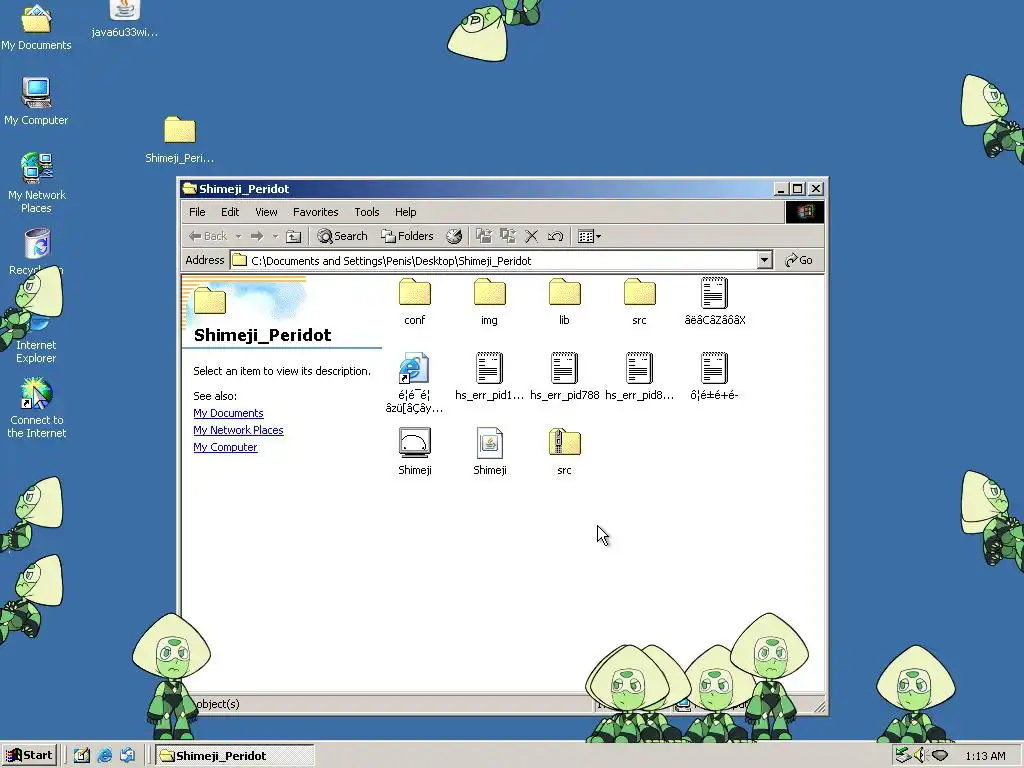Open the History toolbar icon
The image size is (1024, 768).
coord(454,236)
